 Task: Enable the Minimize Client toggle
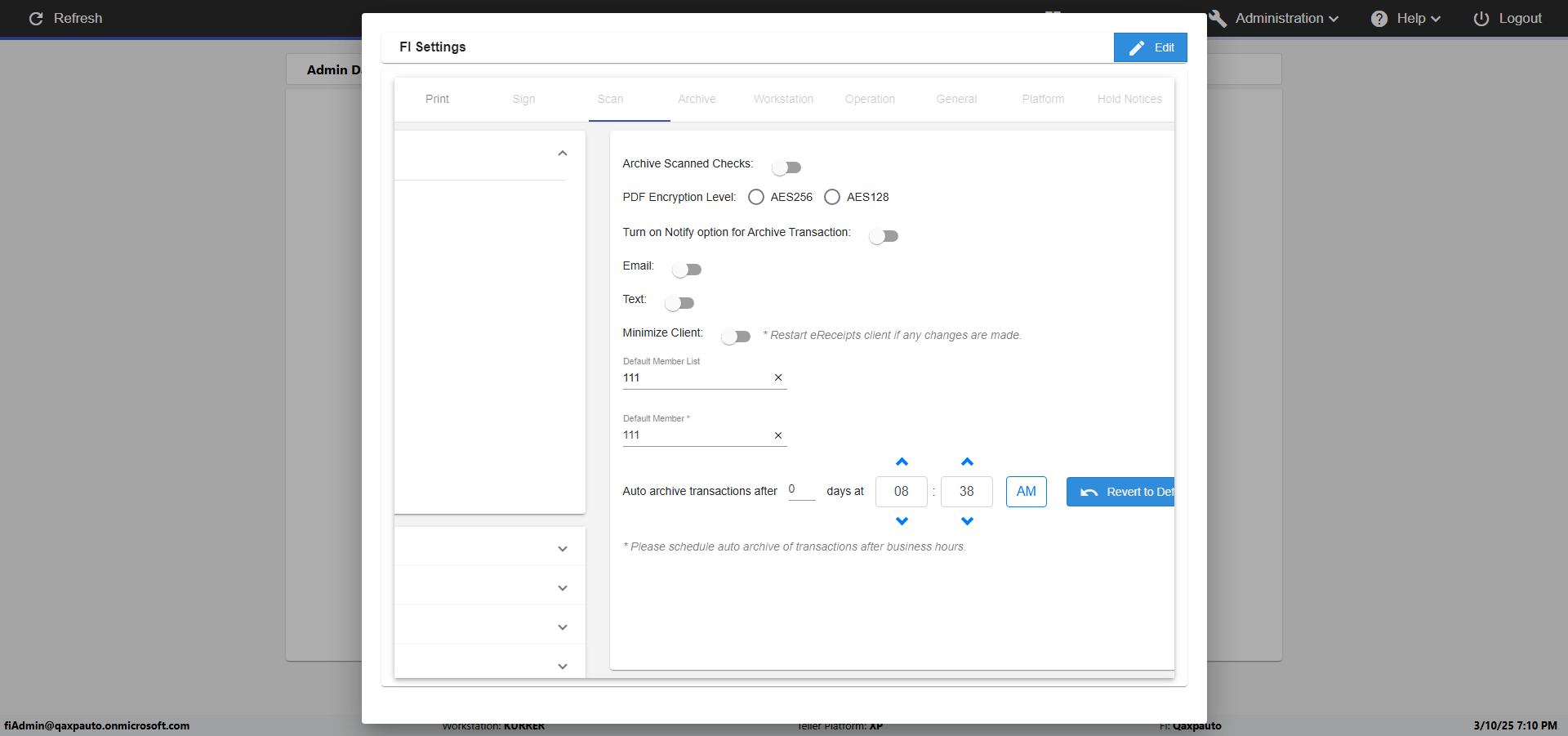736,337
